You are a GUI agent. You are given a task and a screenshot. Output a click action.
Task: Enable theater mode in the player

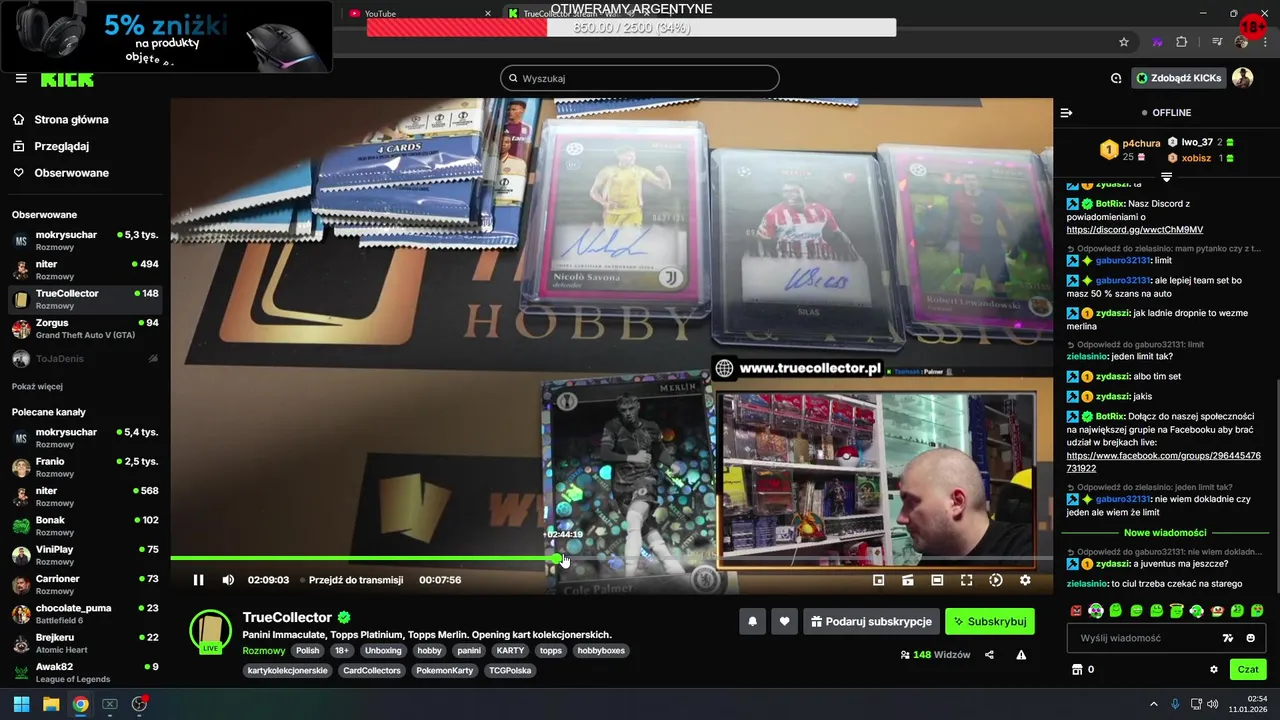pyautogui.click(x=937, y=580)
